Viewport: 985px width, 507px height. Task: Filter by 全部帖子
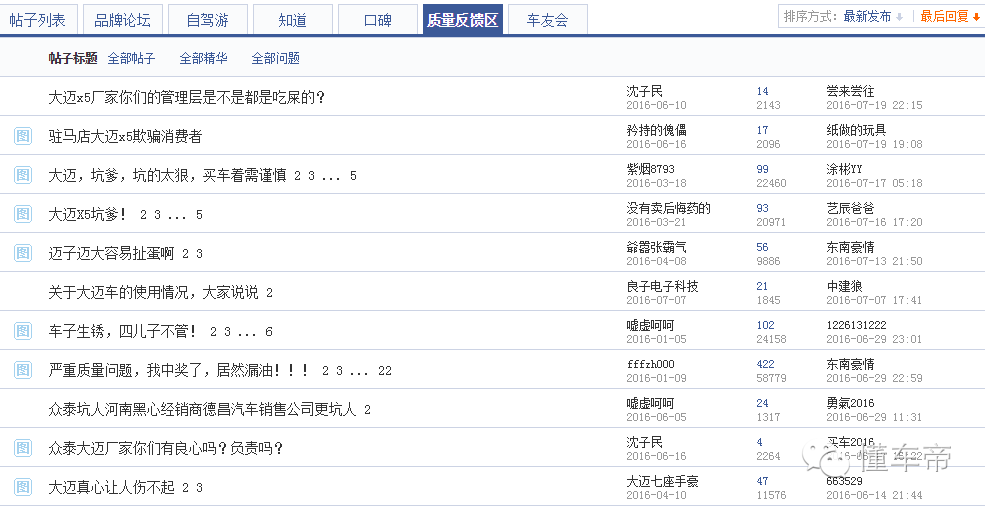click(131, 58)
